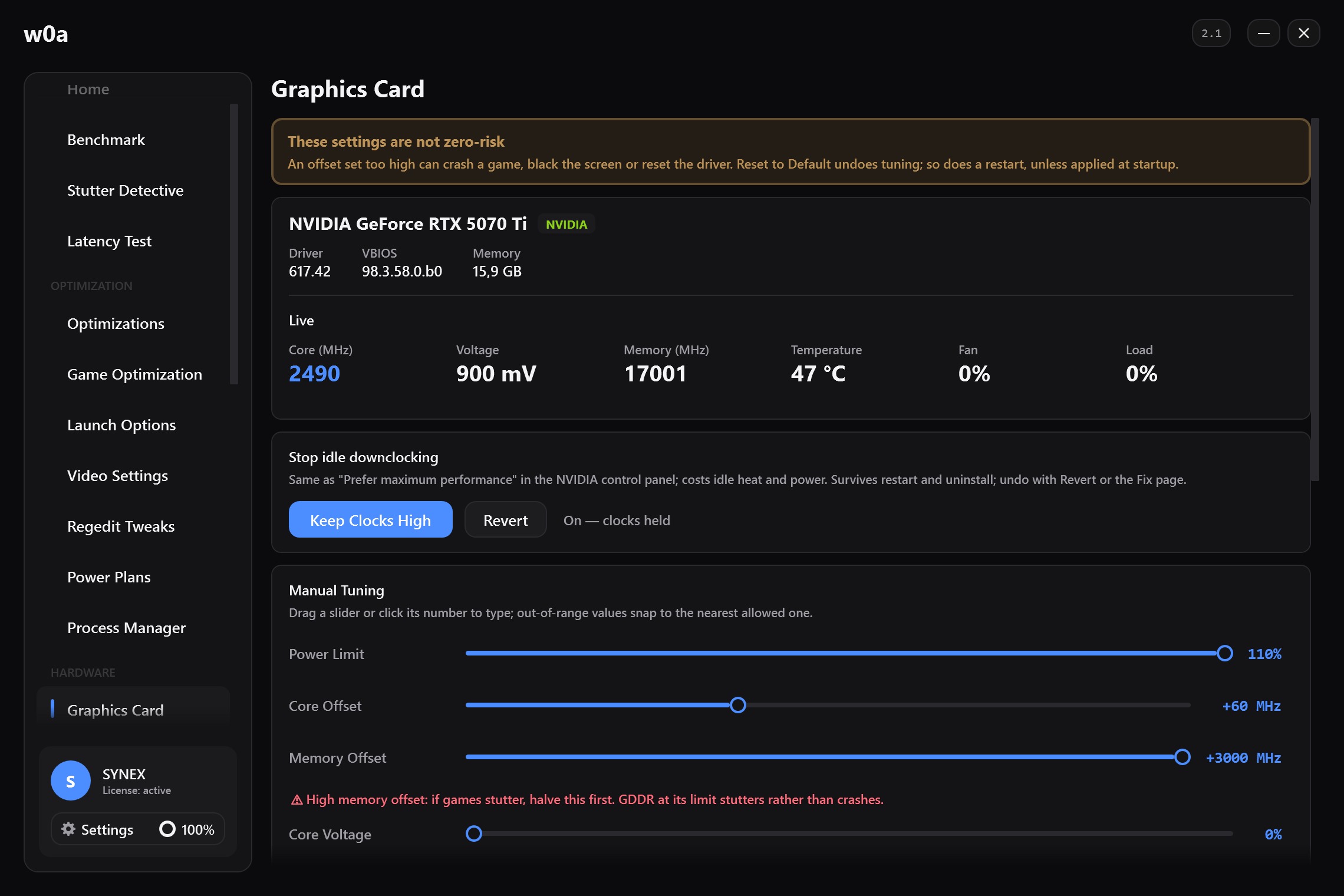Click the Memory Offset slider handle
The height and width of the screenshot is (896, 1344).
(1182, 757)
